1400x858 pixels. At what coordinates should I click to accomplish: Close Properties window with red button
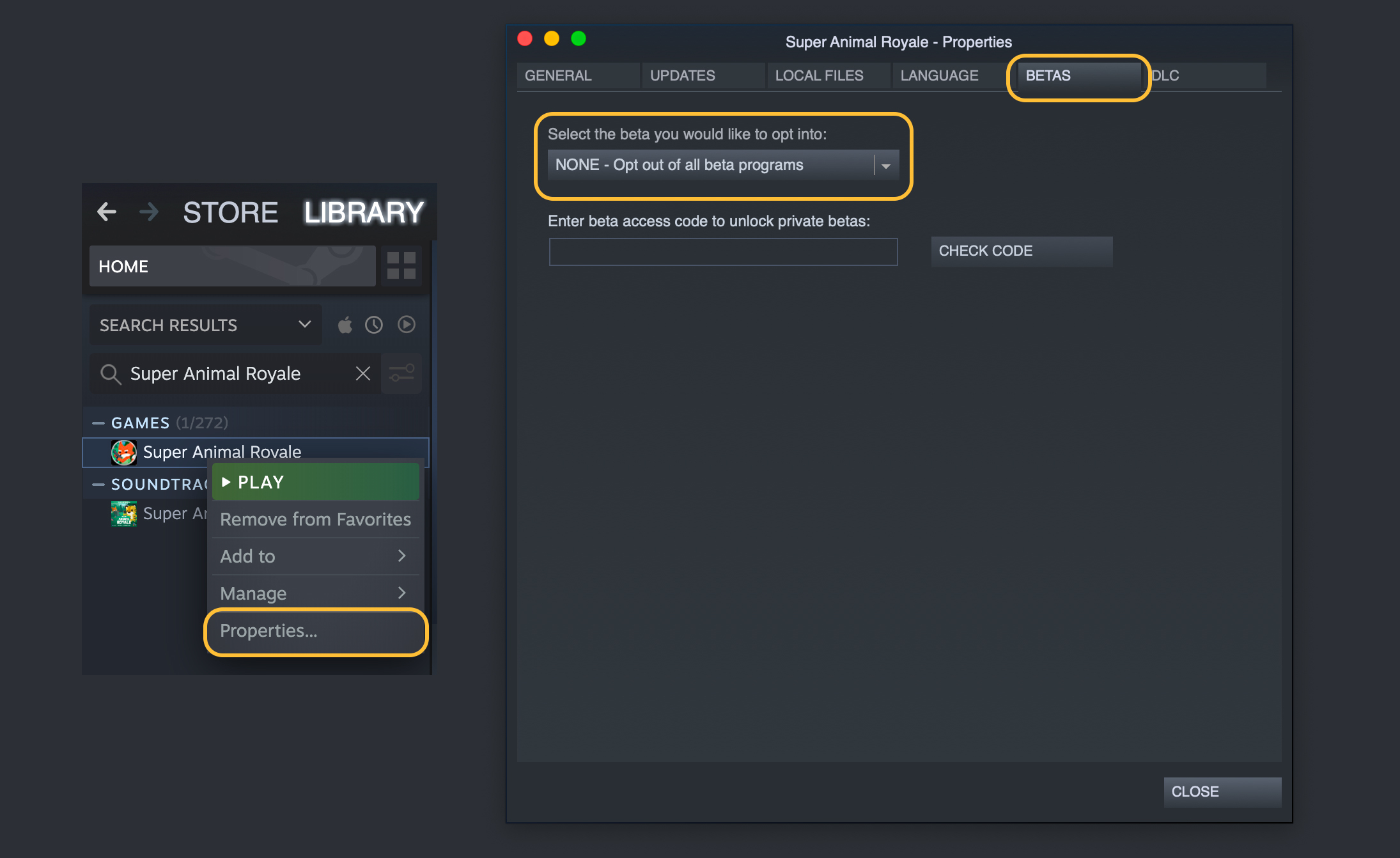point(525,39)
